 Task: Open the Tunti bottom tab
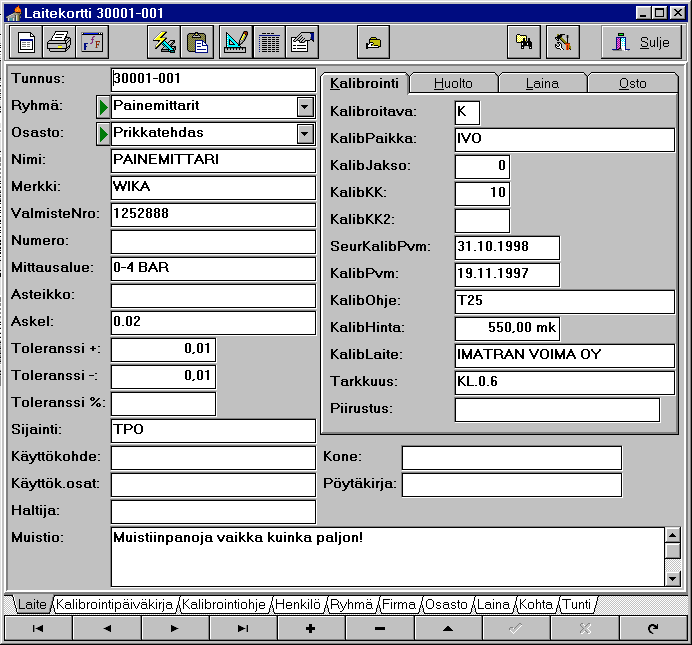[x=577, y=604]
